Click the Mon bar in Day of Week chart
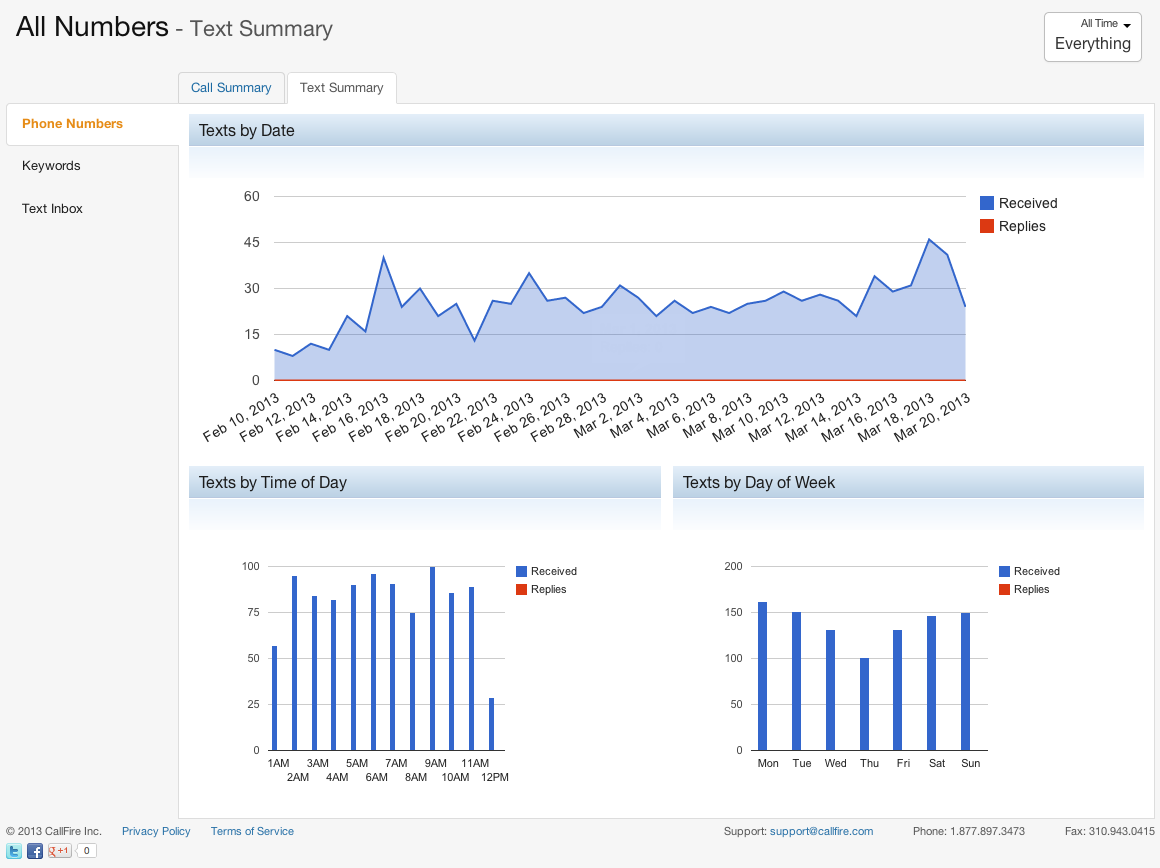Viewport: 1160px width, 868px height. coord(762,676)
